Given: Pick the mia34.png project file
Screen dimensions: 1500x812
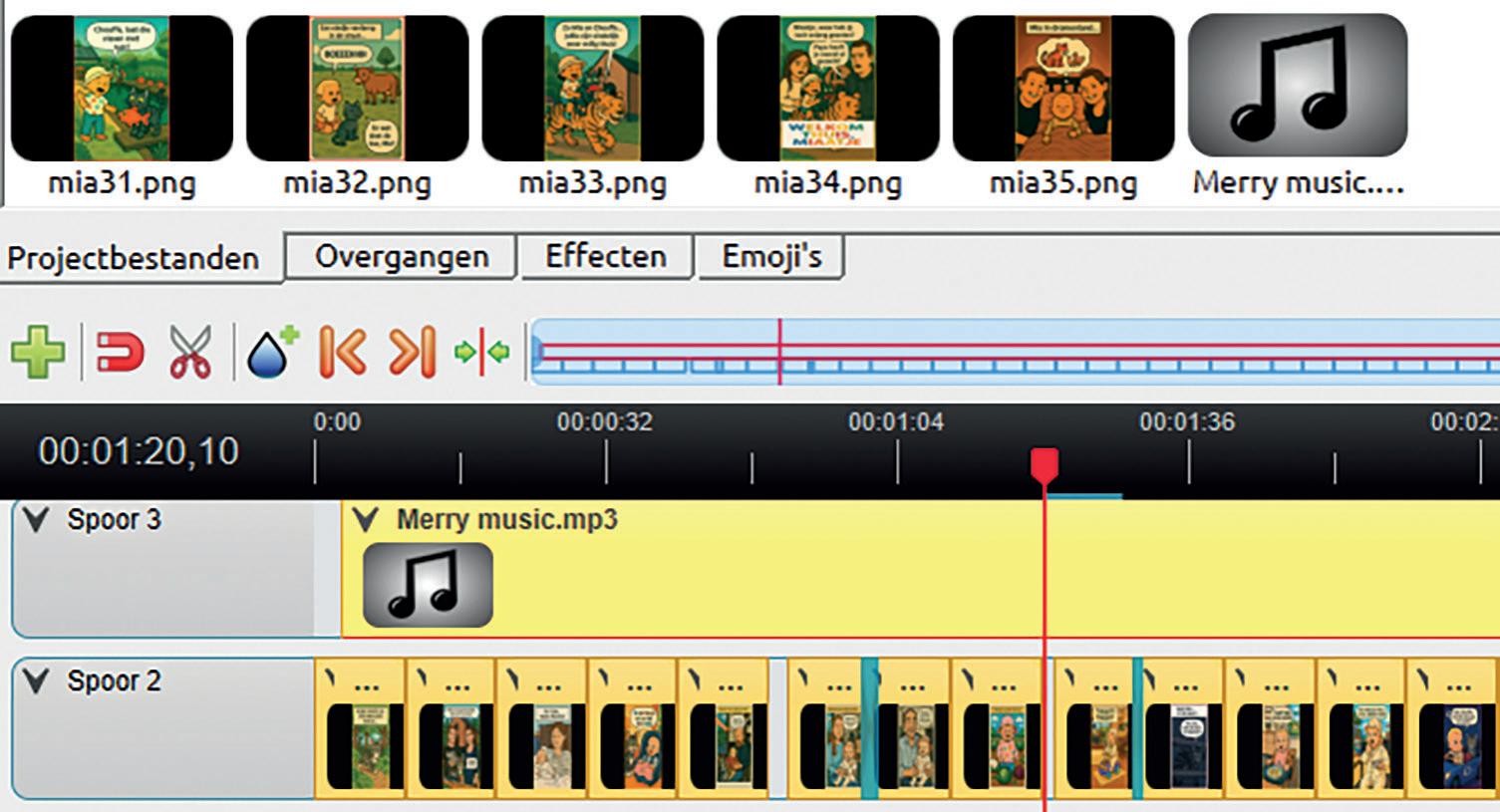Looking at the screenshot, I should pyautogui.click(x=828, y=89).
